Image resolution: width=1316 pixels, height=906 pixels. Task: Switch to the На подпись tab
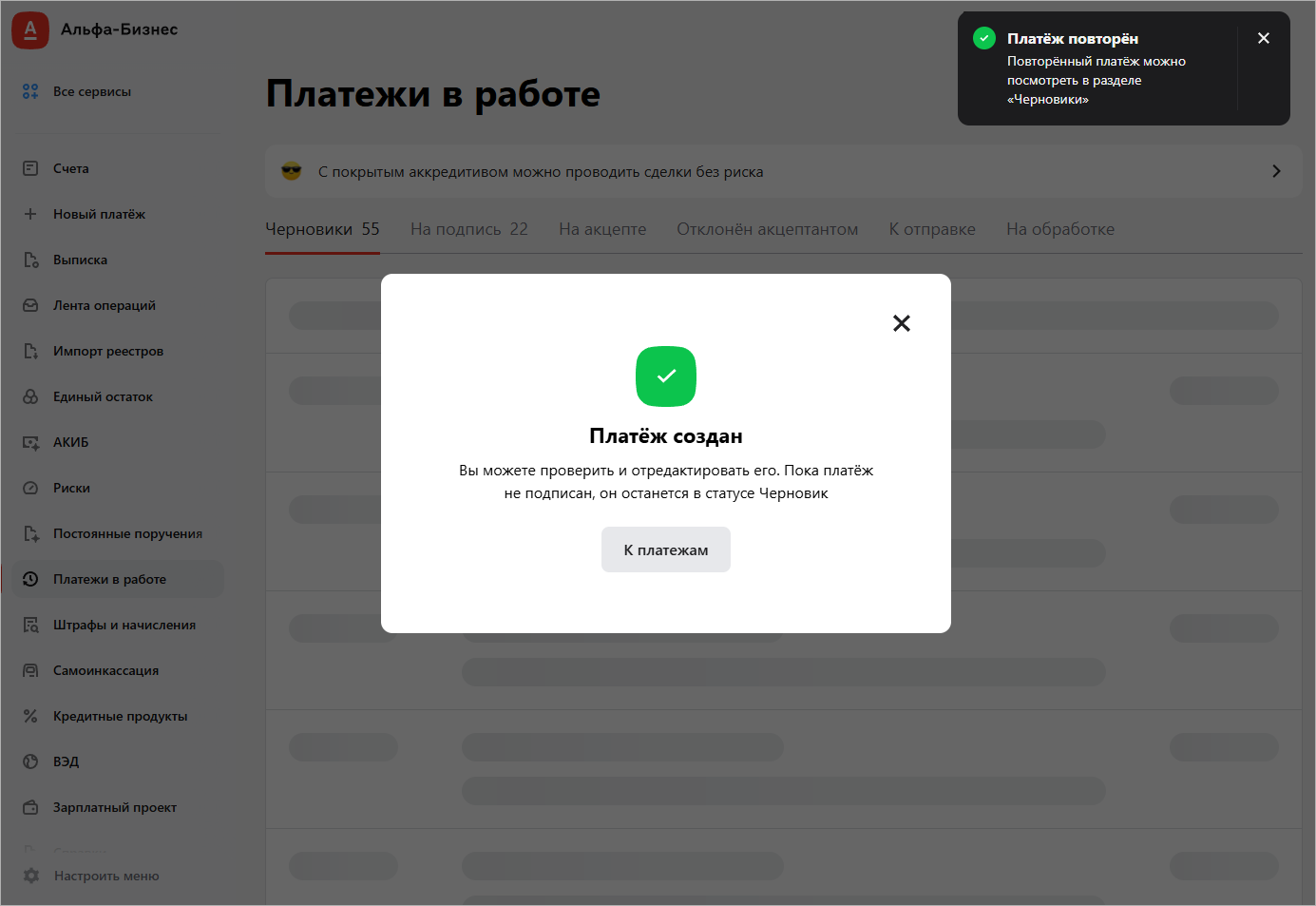pyautogui.click(x=468, y=229)
